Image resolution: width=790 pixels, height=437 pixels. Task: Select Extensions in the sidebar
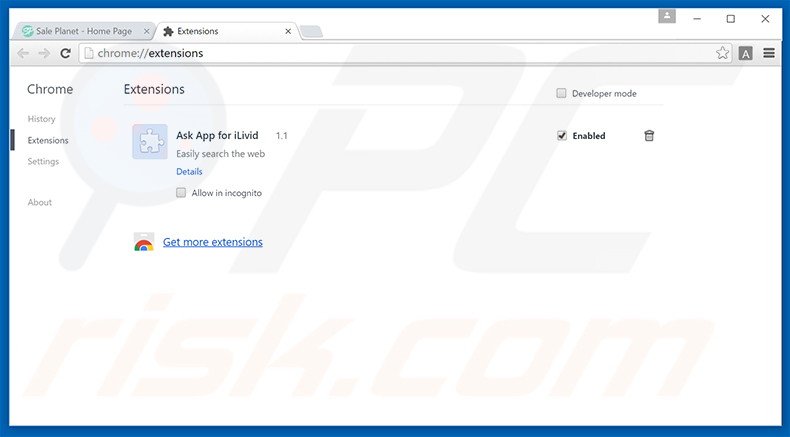click(x=48, y=140)
